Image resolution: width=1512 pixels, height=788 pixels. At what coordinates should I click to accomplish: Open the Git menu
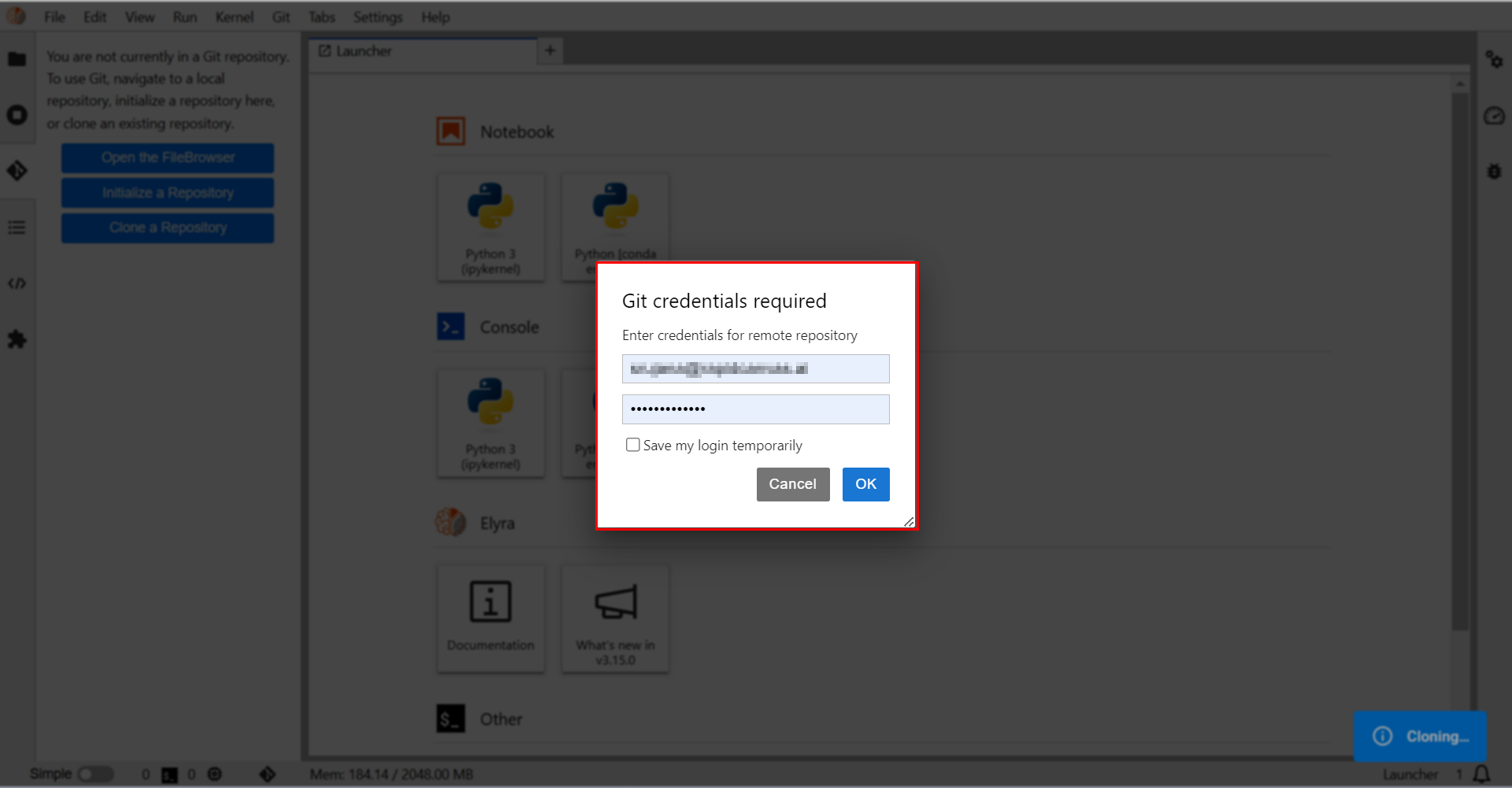pos(280,17)
